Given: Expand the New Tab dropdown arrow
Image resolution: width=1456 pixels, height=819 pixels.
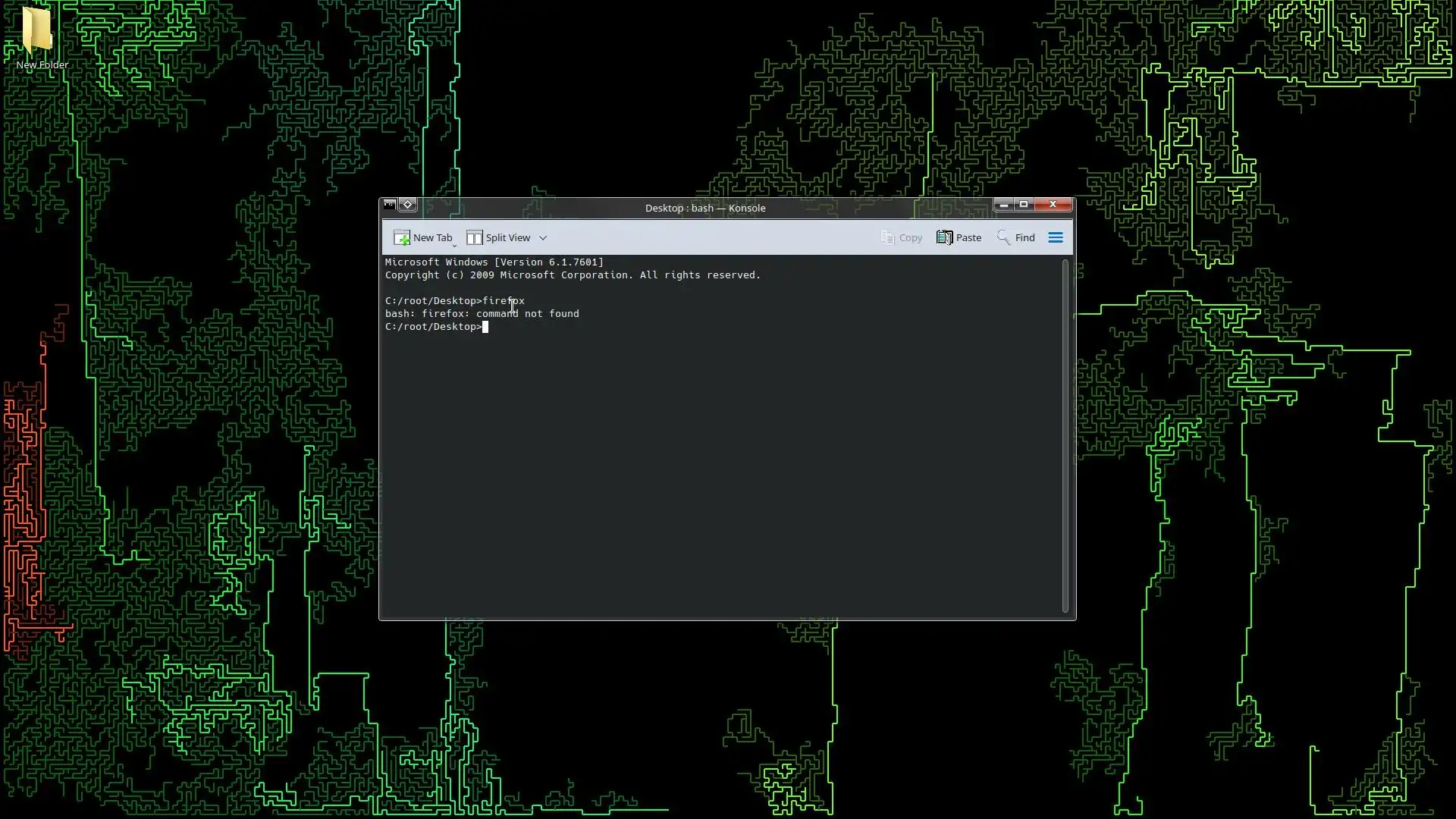Looking at the screenshot, I should pyautogui.click(x=454, y=246).
